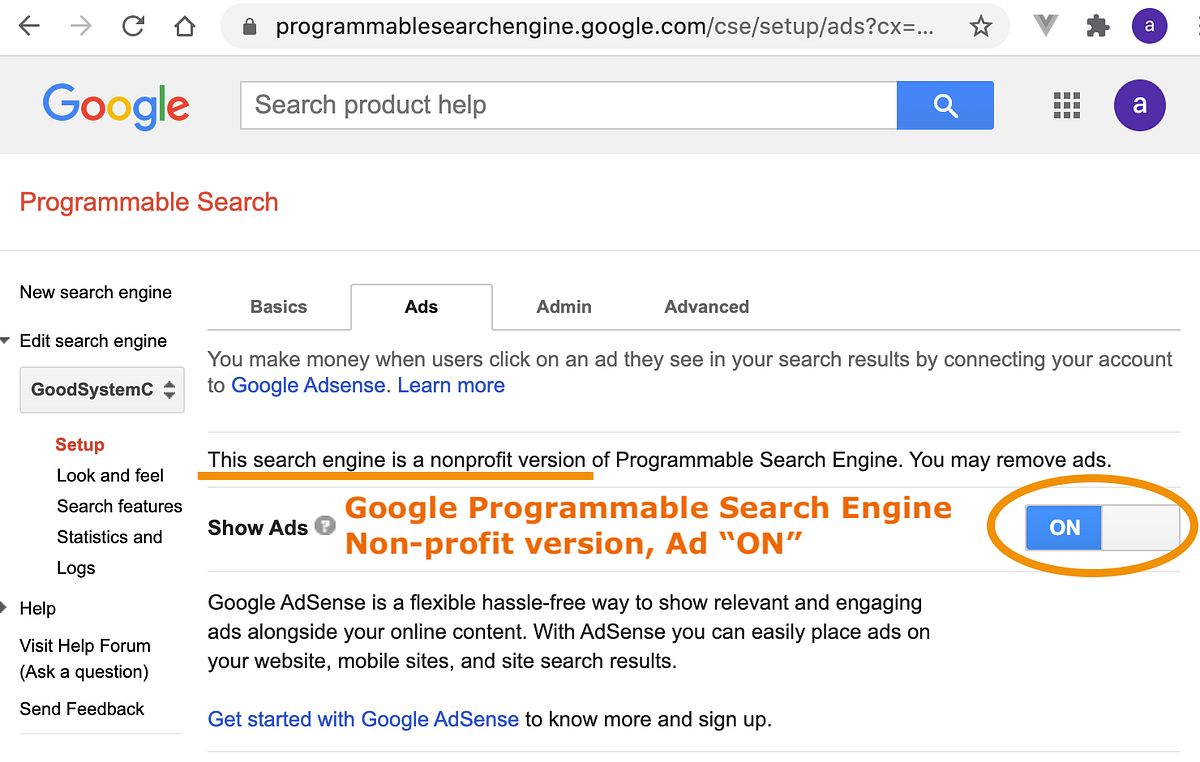Click the Show Ads help question mark
The image size is (1200, 762).
coord(325,526)
